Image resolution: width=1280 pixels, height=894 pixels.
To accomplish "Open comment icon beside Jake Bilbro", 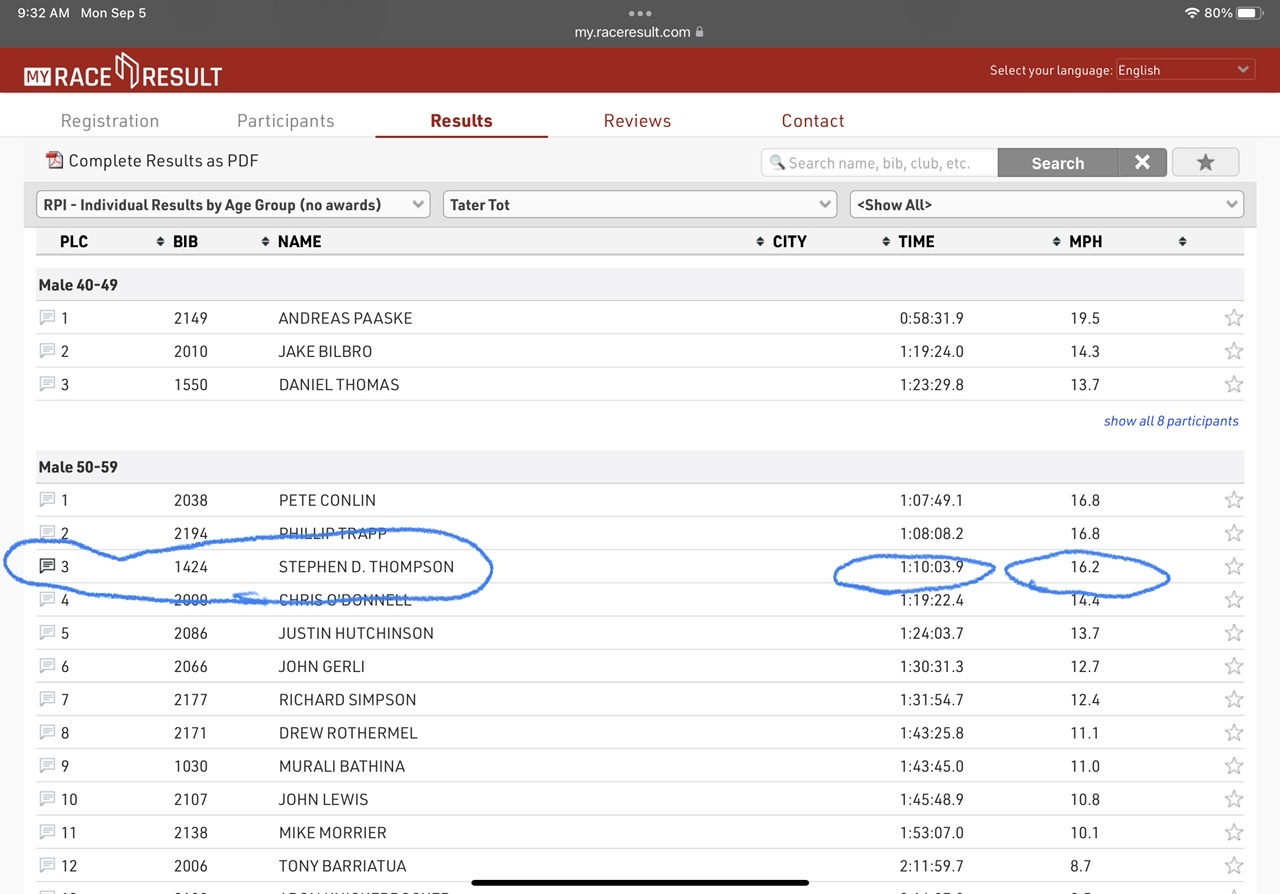I will [47, 351].
